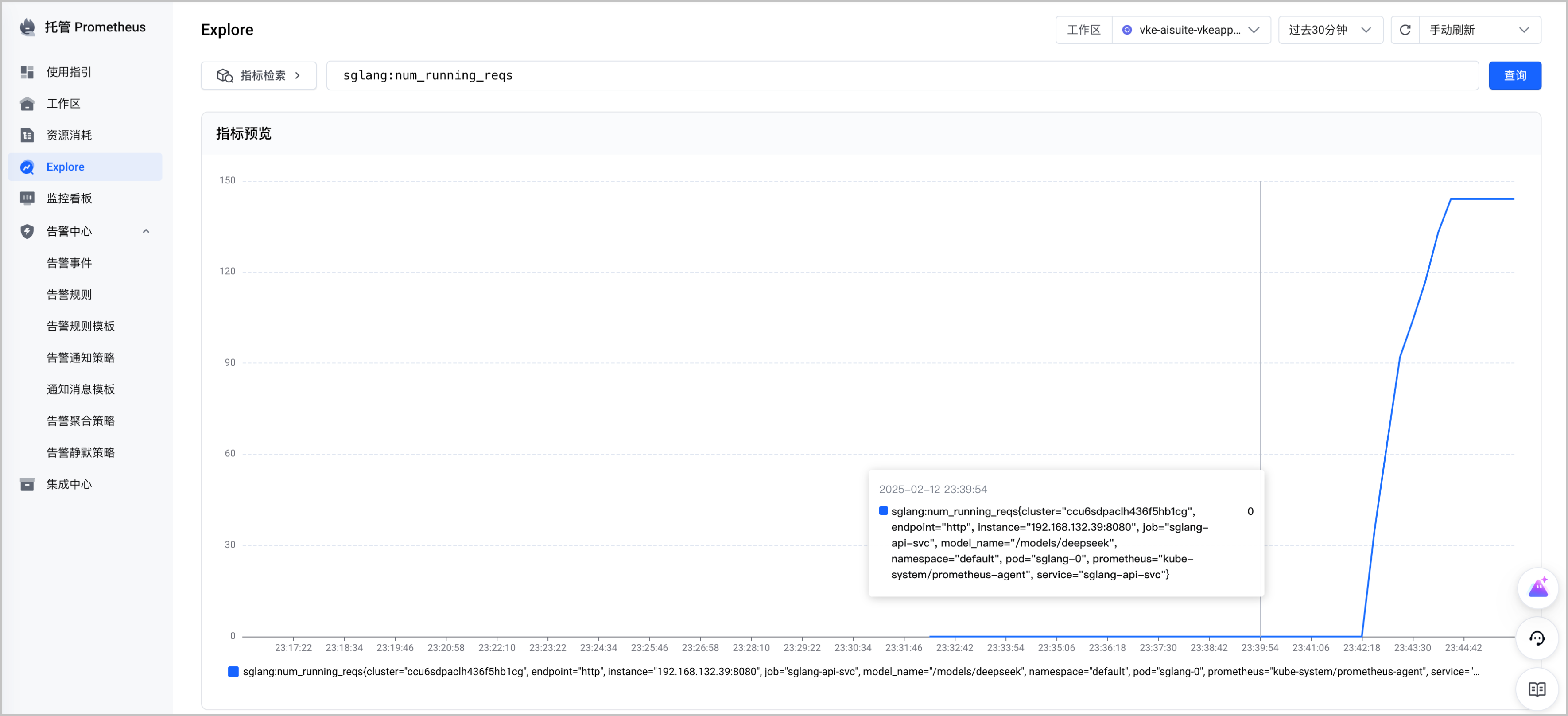Click the 监控看板 dashboard icon
The height and width of the screenshot is (716, 1568).
(27, 198)
